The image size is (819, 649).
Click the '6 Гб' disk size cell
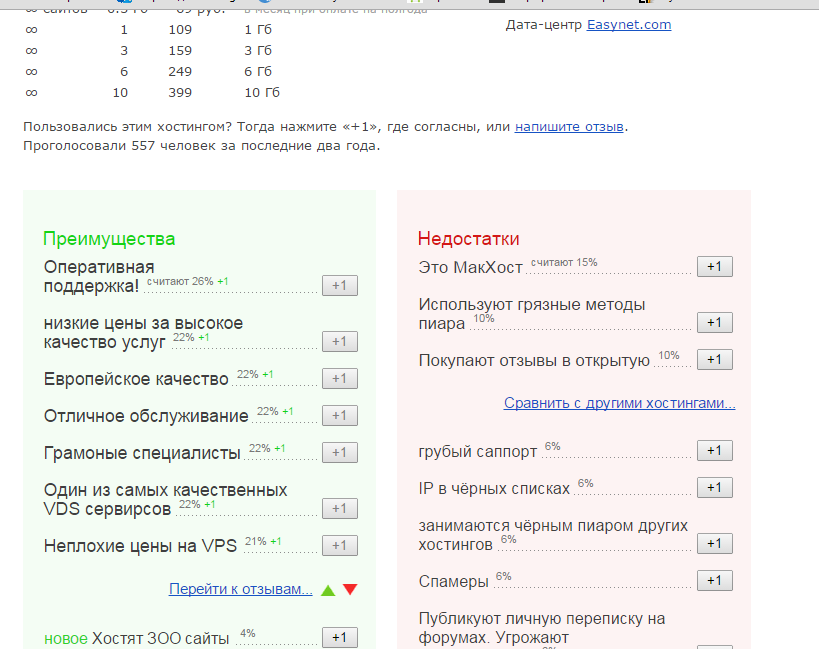(258, 72)
